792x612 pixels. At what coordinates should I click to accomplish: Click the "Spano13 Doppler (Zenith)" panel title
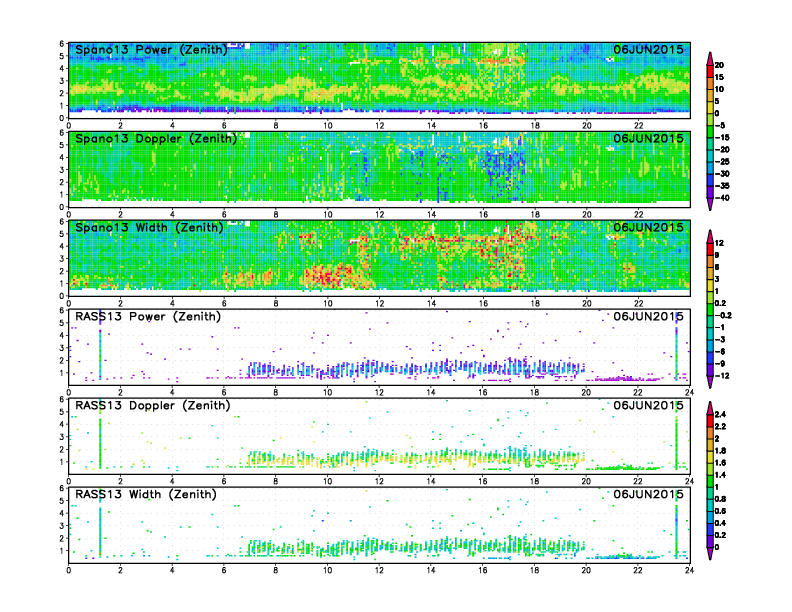tap(156, 139)
